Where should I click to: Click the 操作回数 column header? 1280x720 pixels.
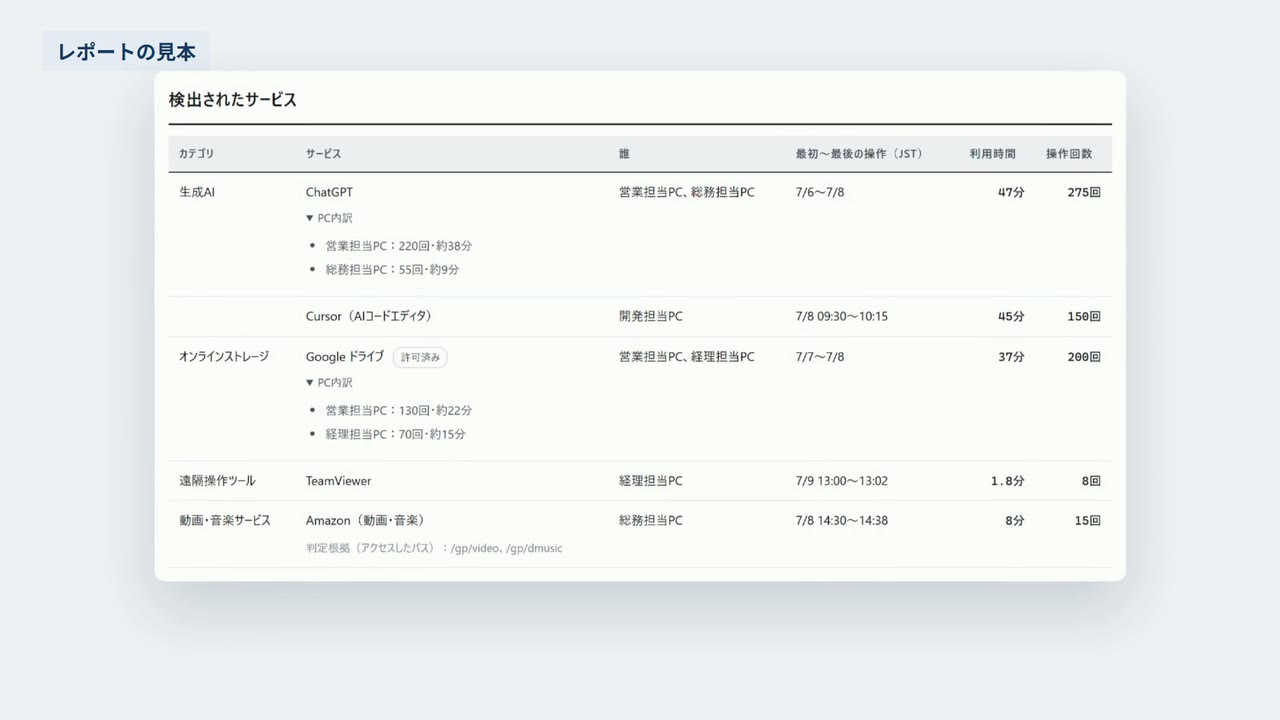pyautogui.click(x=1069, y=154)
